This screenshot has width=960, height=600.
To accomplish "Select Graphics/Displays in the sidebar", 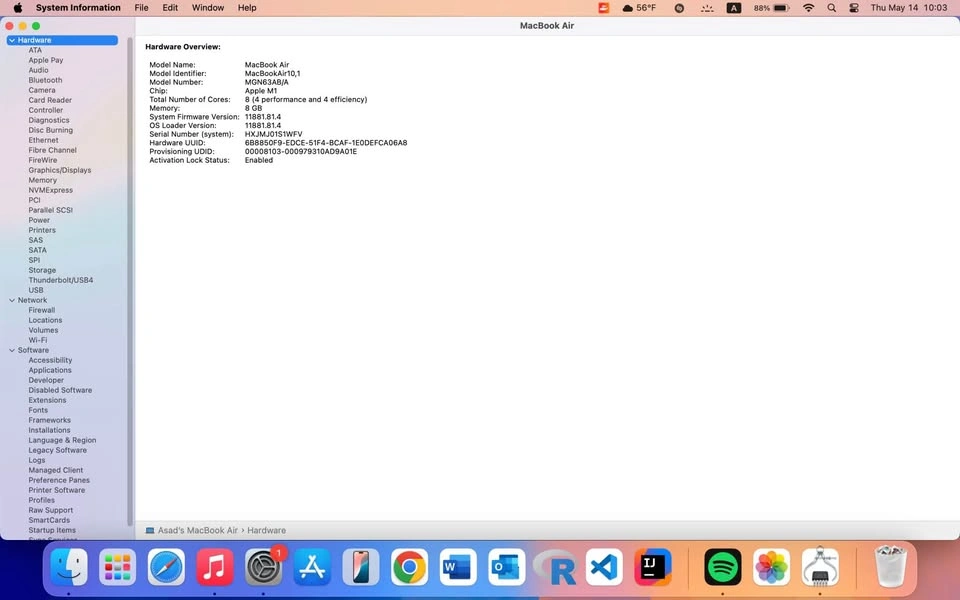I will (59, 170).
